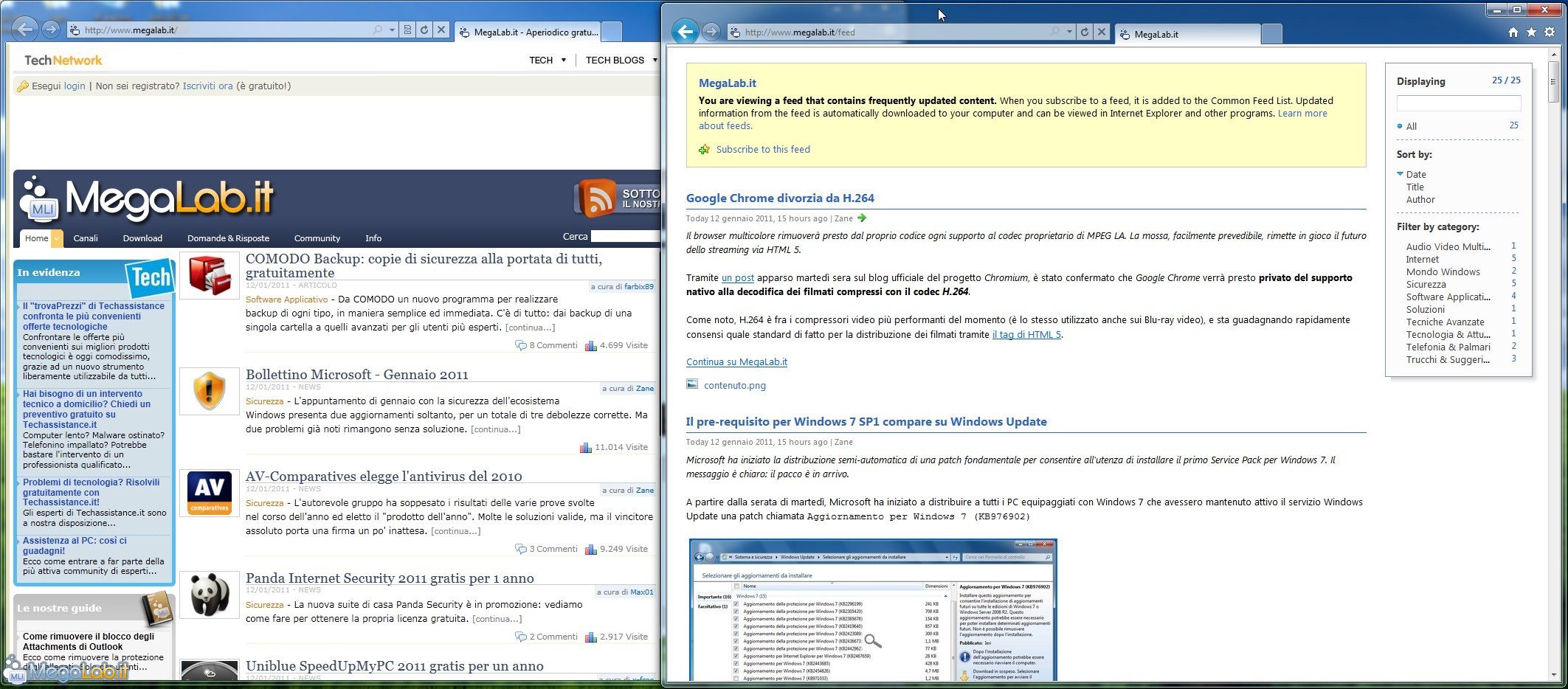Sort the feed by Title
The height and width of the screenshot is (689, 1568).
coord(1415,187)
